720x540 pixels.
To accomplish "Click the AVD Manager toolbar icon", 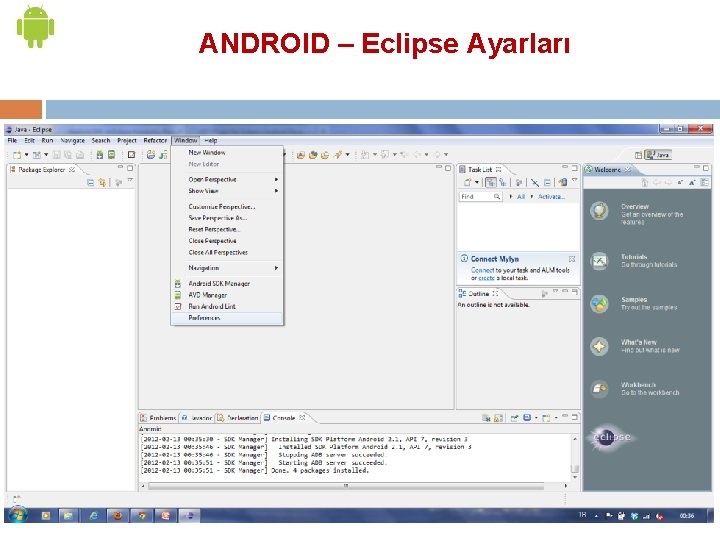I will (x=111, y=155).
